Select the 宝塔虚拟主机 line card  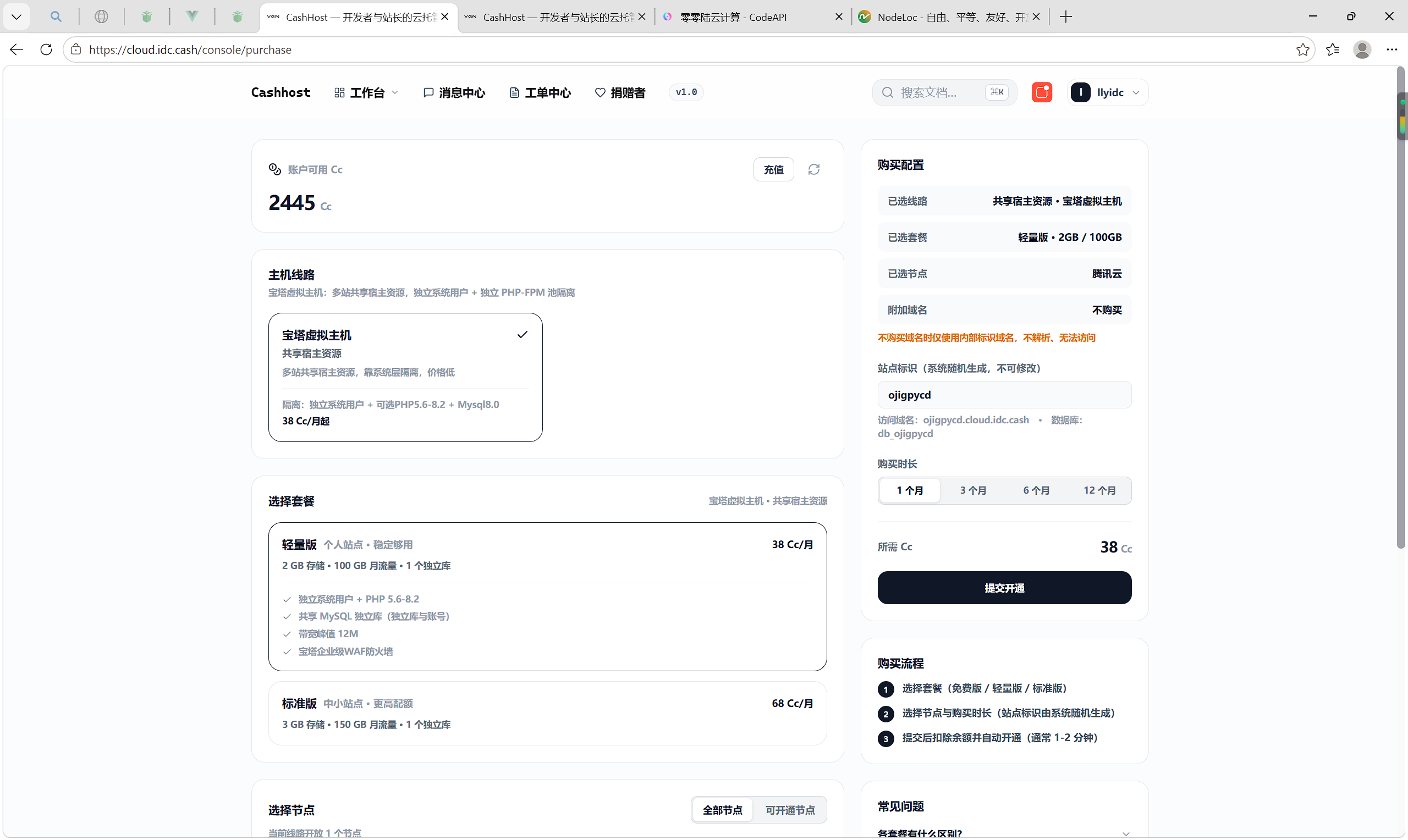coord(405,377)
